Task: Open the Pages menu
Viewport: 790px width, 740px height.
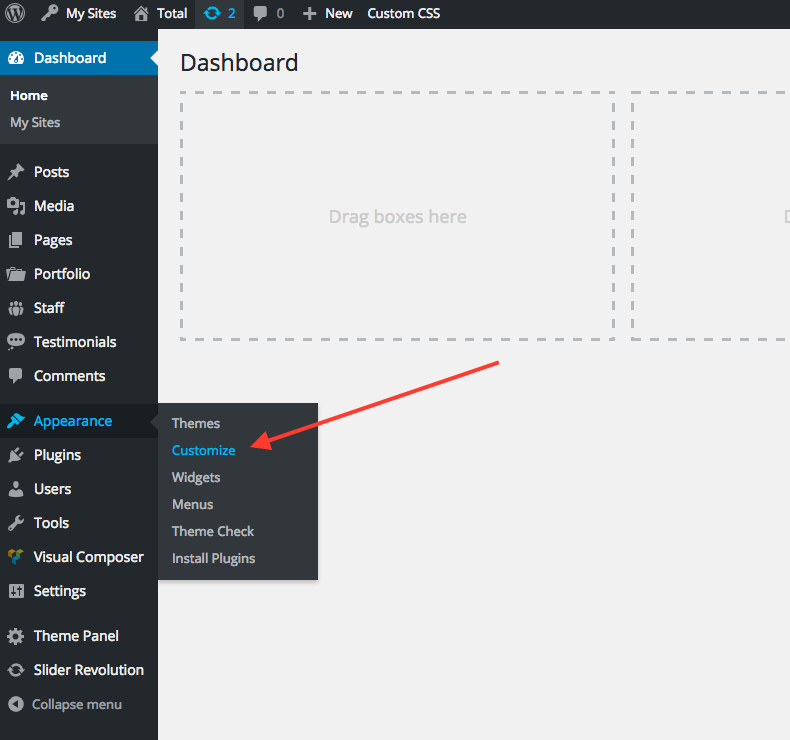Action: (53, 240)
